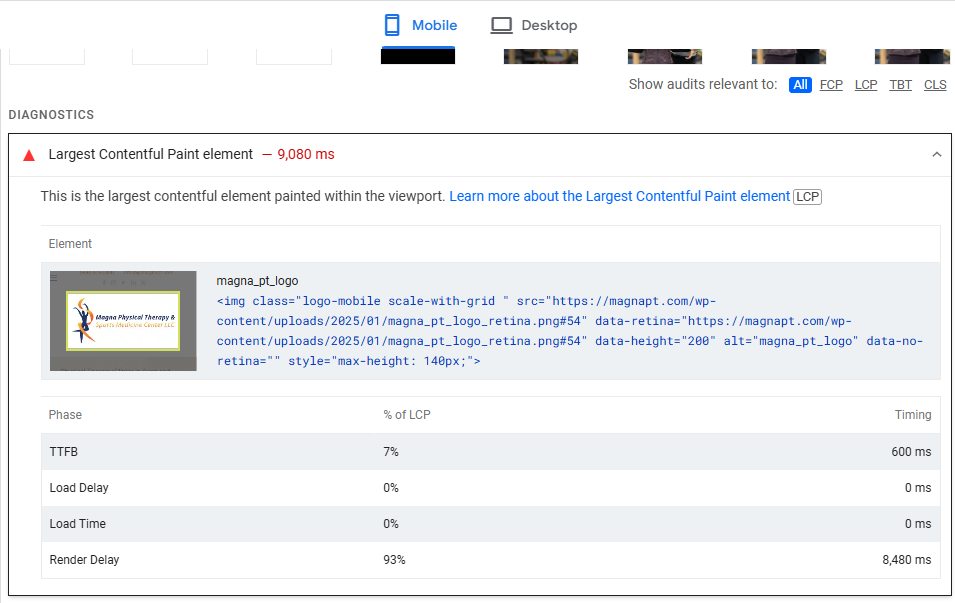The width and height of the screenshot is (955, 603).
Task: Click the magna_pt_logo element screenshot thumbnail
Action: point(123,321)
